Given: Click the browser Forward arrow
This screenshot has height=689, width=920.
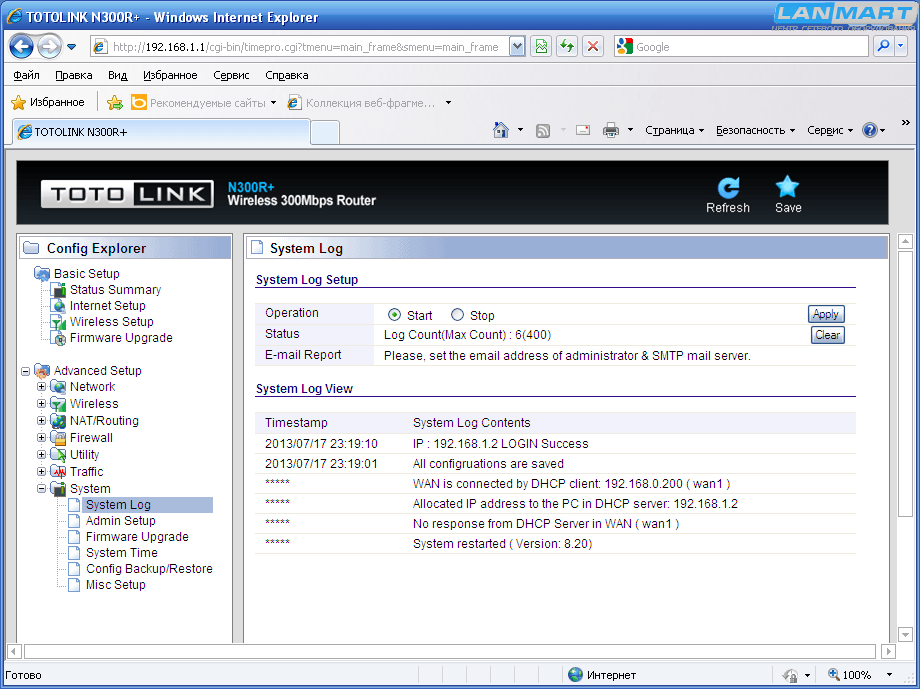Looking at the screenshot, I should (49, 46).
